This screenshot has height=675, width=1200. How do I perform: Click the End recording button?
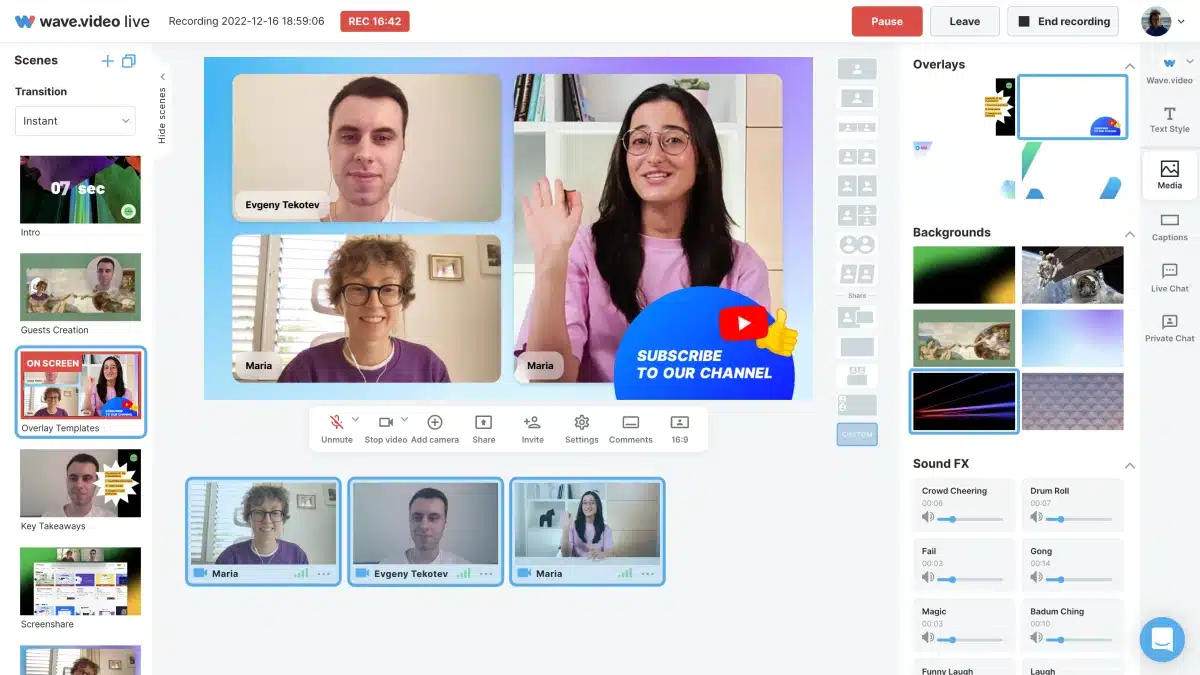click(x=1063, y=21)
